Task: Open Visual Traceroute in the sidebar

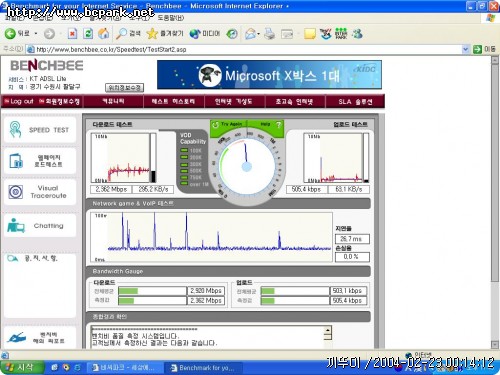Action: tap(40, 192)
